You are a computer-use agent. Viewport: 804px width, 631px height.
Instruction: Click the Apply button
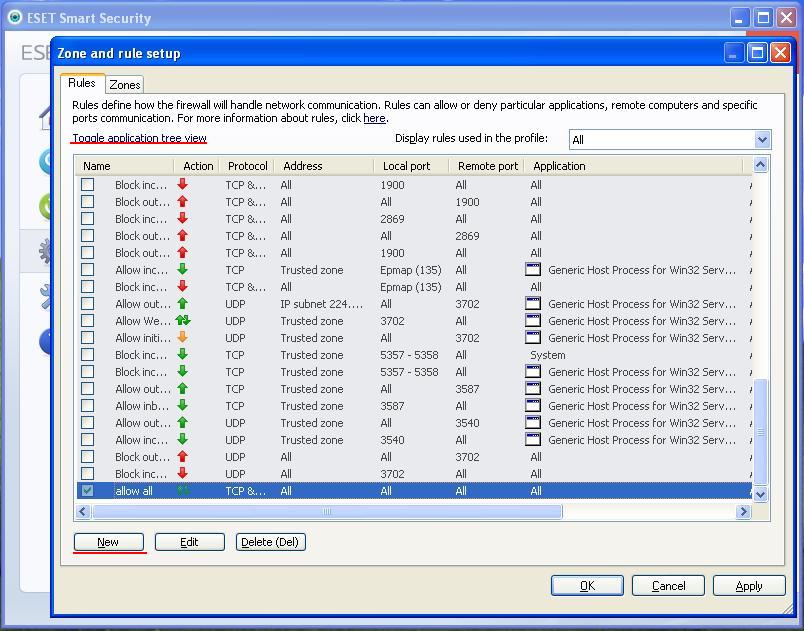pos(749,585)
